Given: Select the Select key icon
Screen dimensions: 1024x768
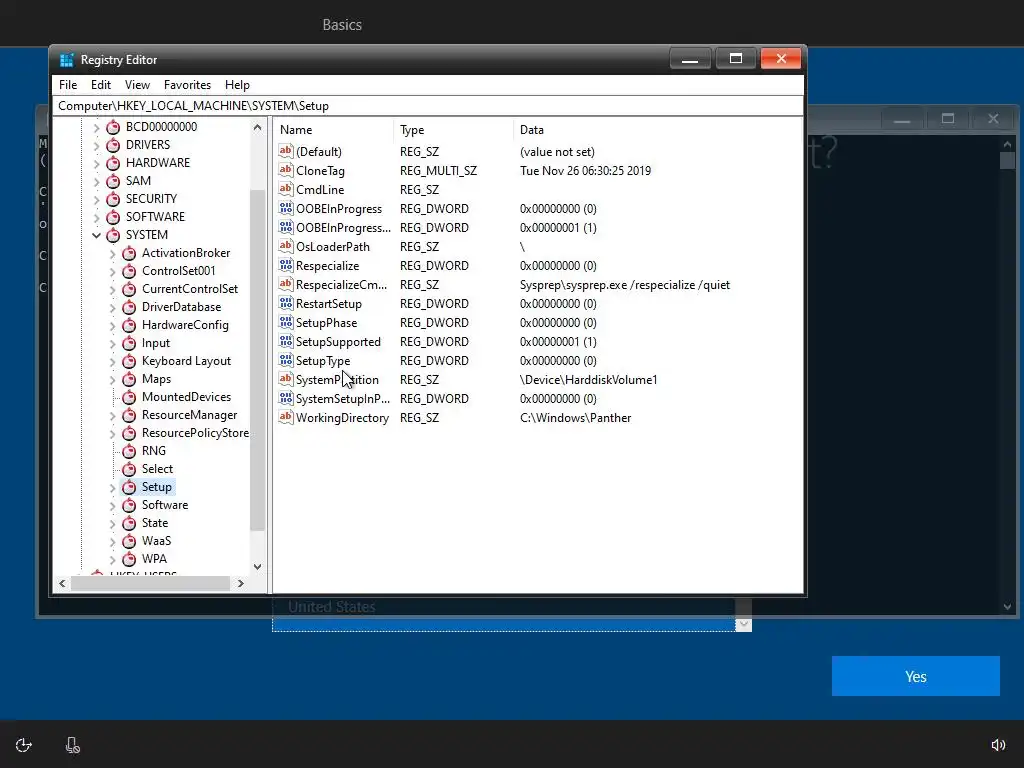Looking at the screenshot, I should tap(129, 469).
